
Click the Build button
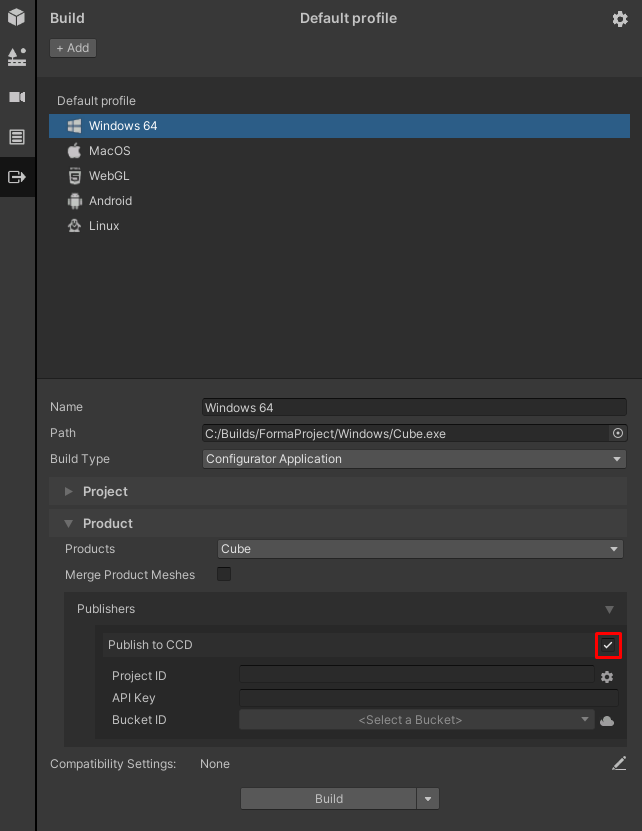coord(328,799)
